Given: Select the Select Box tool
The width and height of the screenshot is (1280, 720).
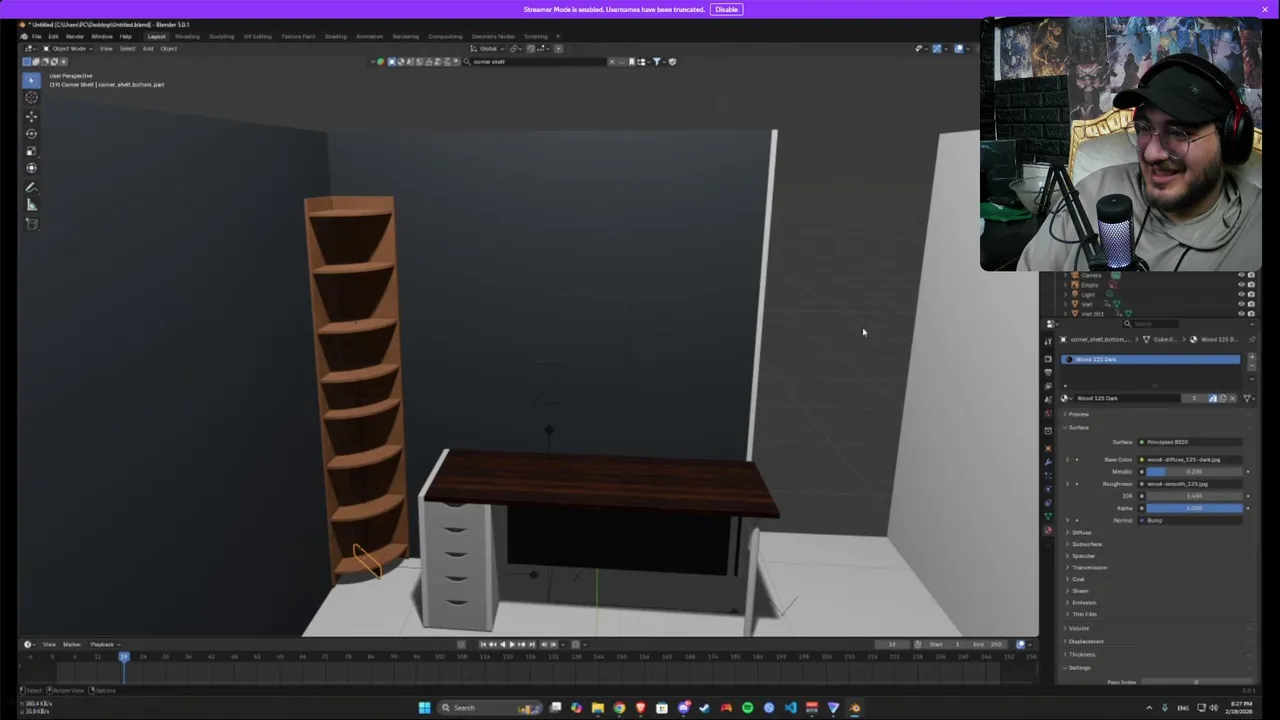Looking at the screenshot, I should click(x=31, y=79).
